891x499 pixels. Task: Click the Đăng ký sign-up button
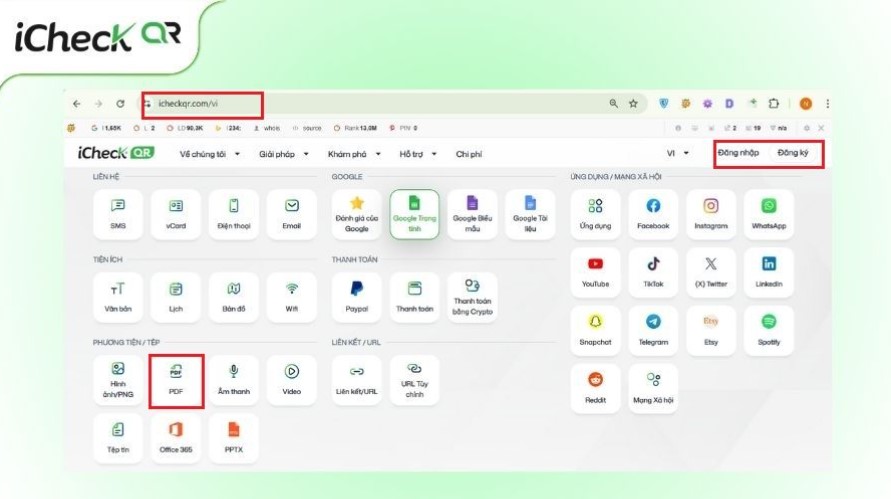[x=793, y=153]
